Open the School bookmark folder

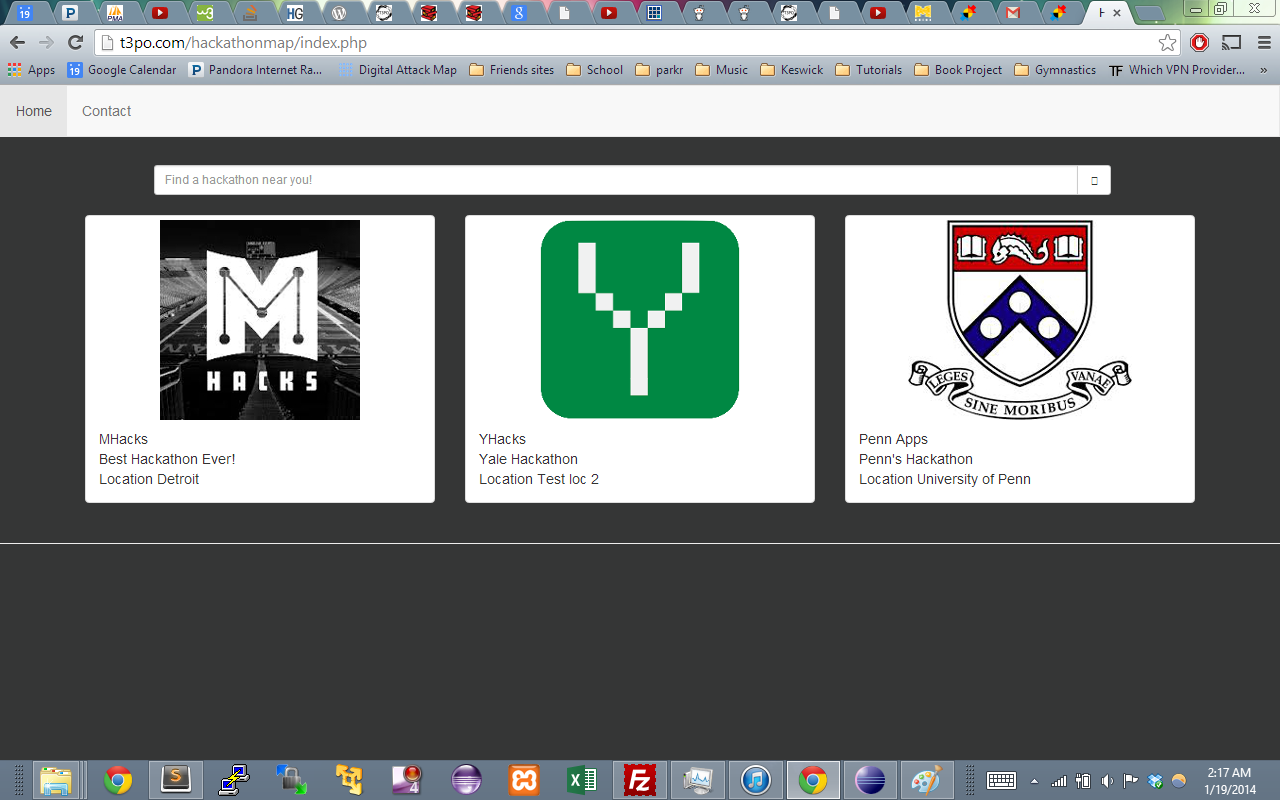[x=594, y=70]
